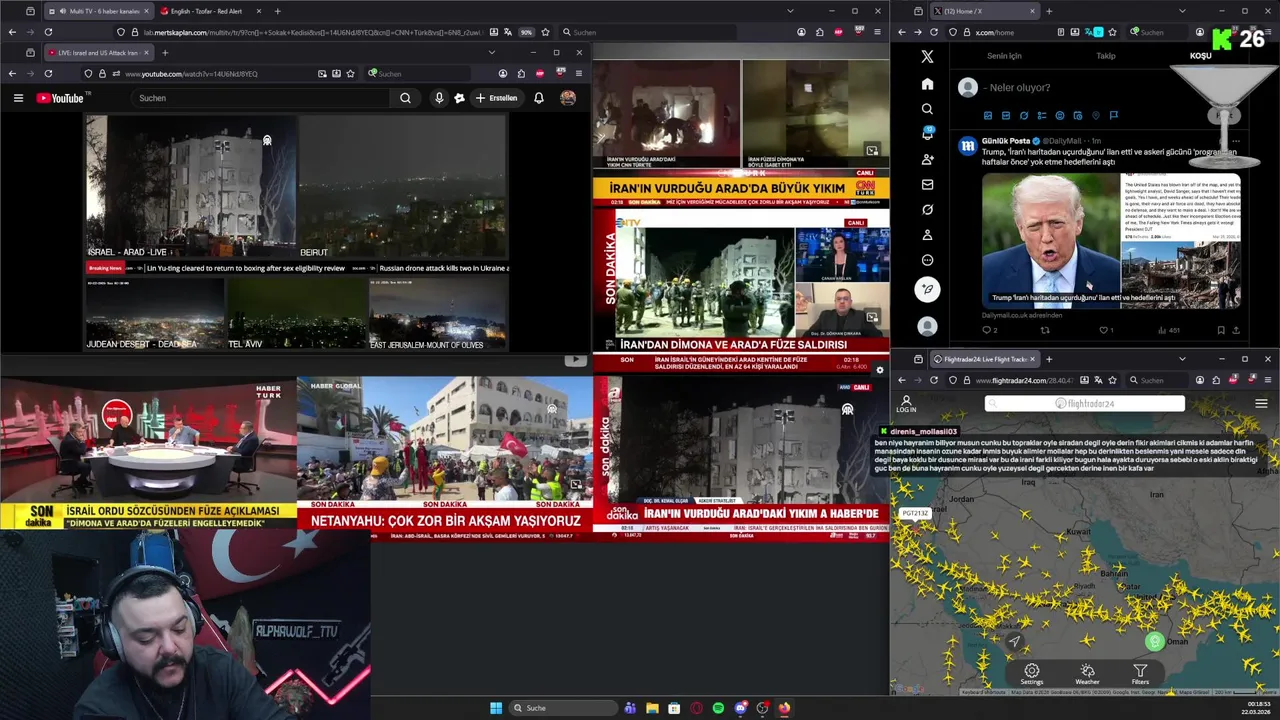Open X notifications bell with badge
The height and width of the screenshot is (720, 1280).
tap(927, 134)
